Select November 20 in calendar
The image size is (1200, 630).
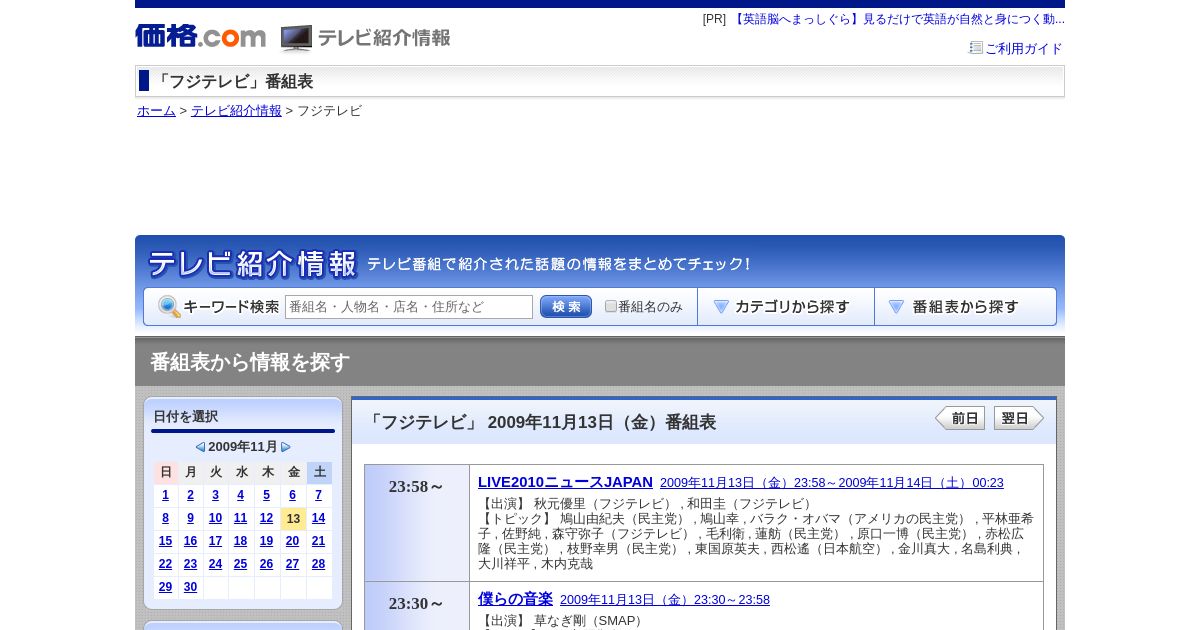[293, 541]
